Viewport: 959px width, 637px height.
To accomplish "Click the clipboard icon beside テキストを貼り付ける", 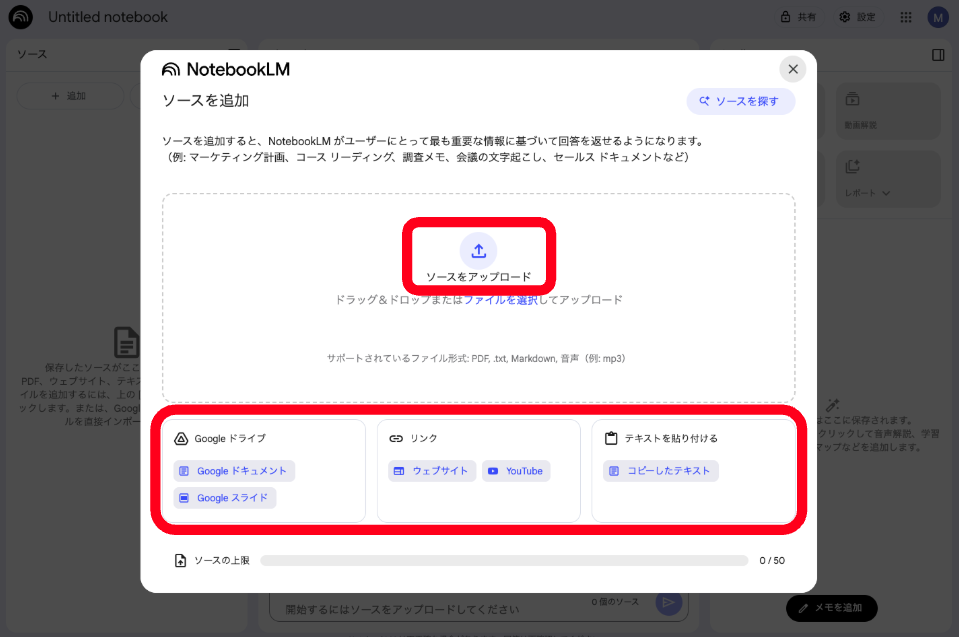I will (x=611, y=438).
